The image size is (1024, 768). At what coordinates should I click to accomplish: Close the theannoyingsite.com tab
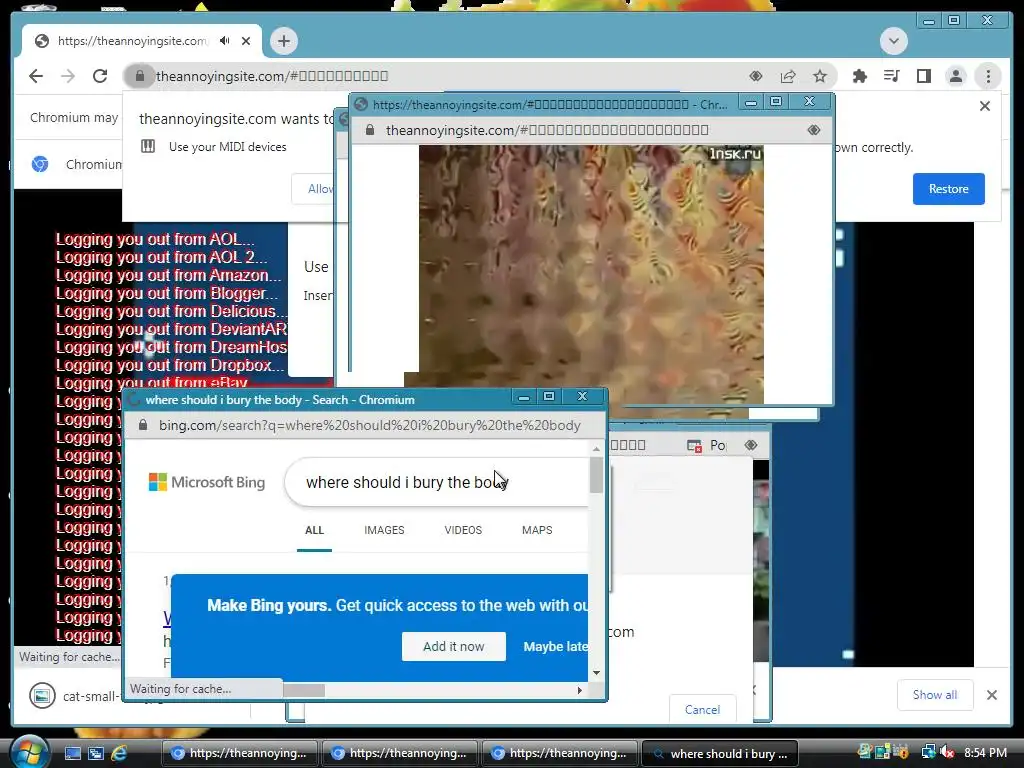[x=246, y=40]
